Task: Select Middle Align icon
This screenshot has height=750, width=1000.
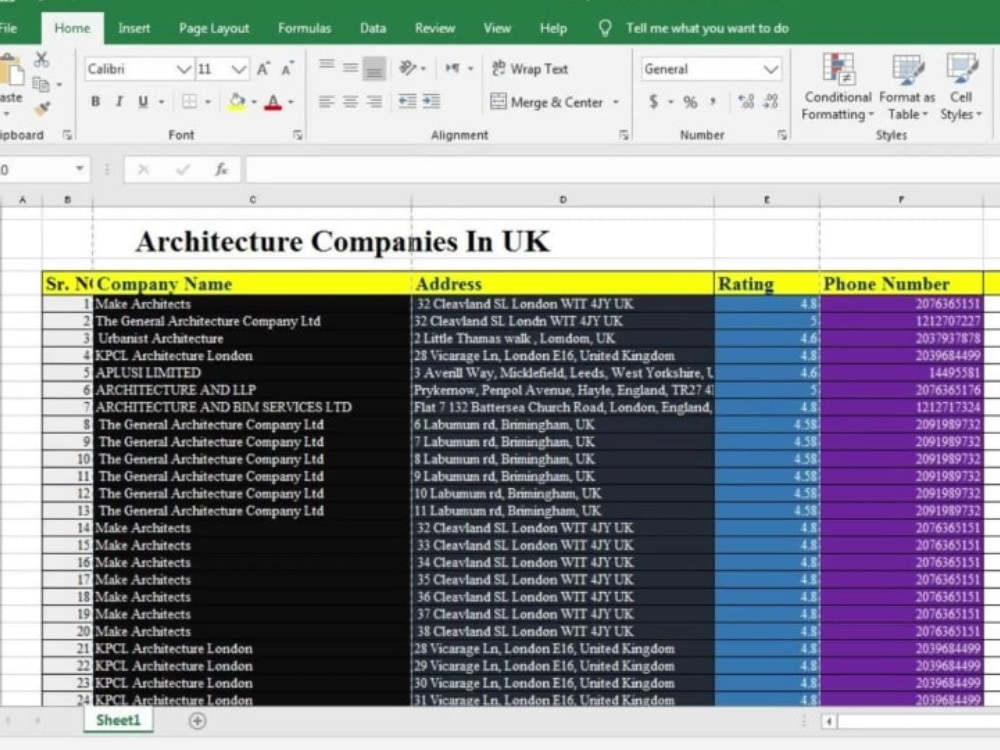Action: 350,68
